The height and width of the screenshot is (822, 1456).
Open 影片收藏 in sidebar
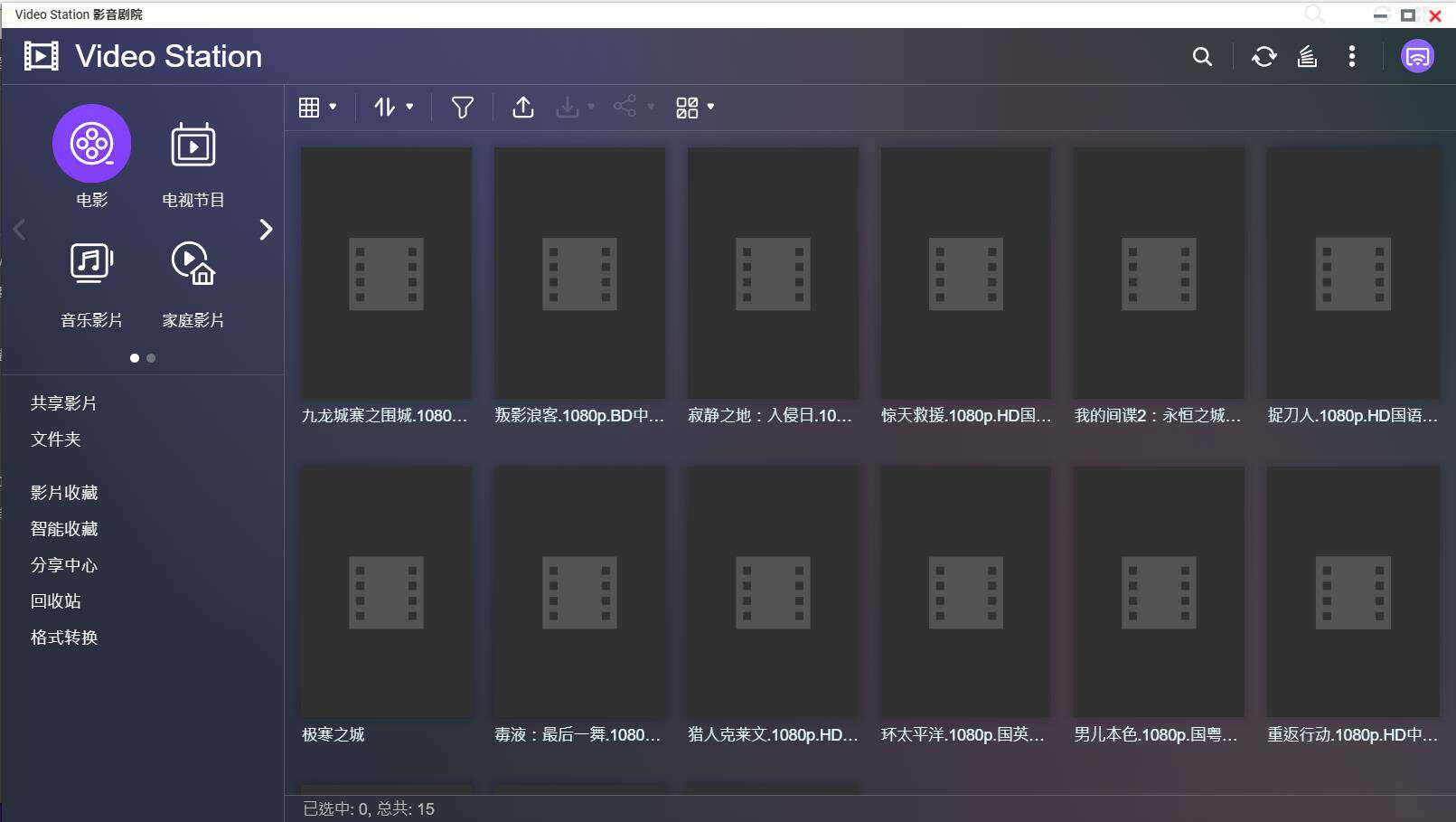click(x=64, y=493)
